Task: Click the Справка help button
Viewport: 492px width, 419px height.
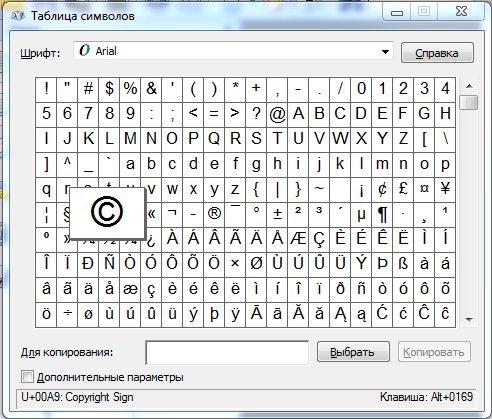Action: pos(437,53)
